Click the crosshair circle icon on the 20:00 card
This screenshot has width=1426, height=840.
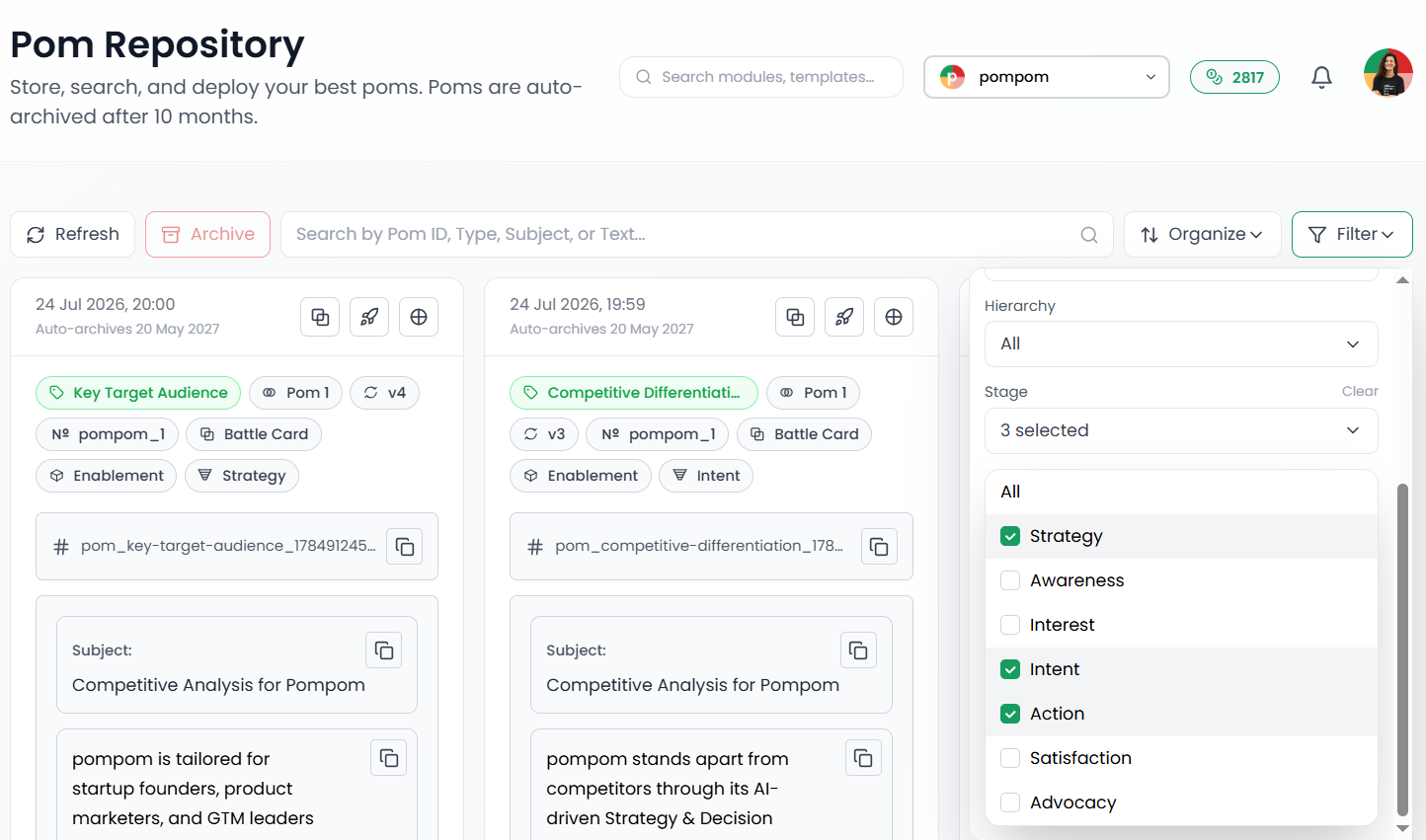pyautogui.click(x=419, y=317)
